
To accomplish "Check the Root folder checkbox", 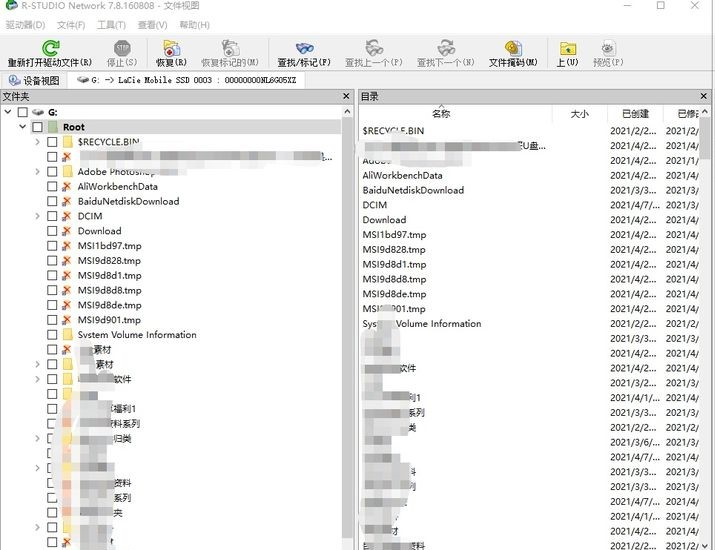I will tap(37, 127).
